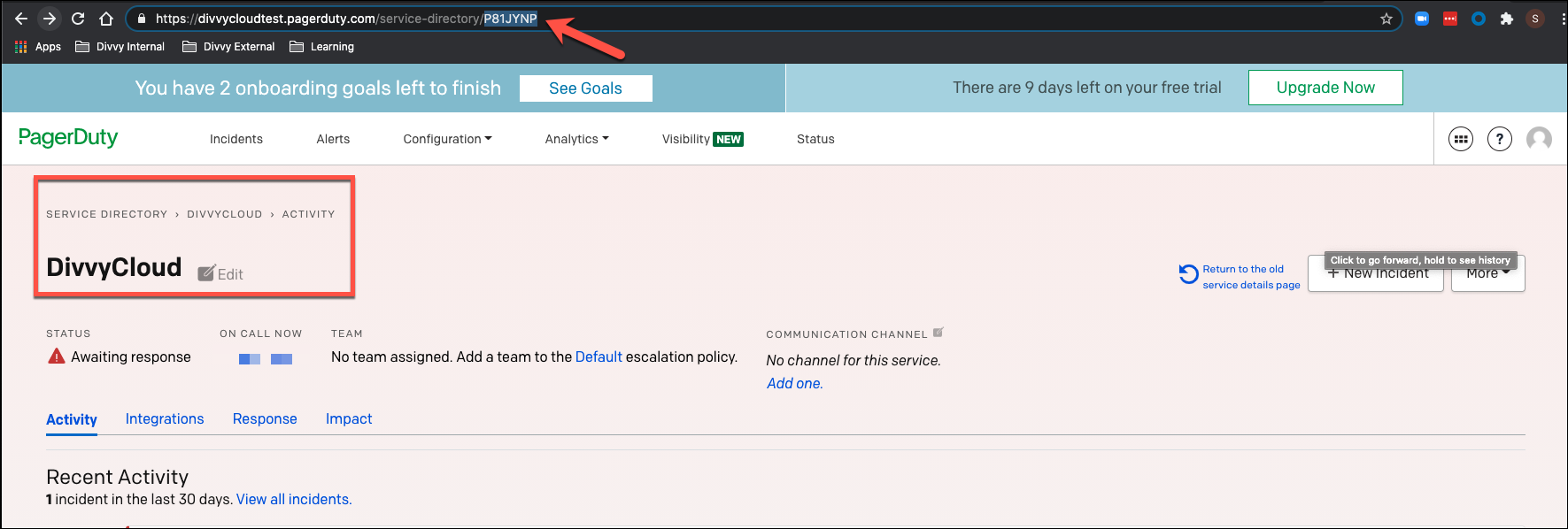Expand the Analytics menu
The width and height of the screenshot is (1568, 529).
tap(576, 139)
